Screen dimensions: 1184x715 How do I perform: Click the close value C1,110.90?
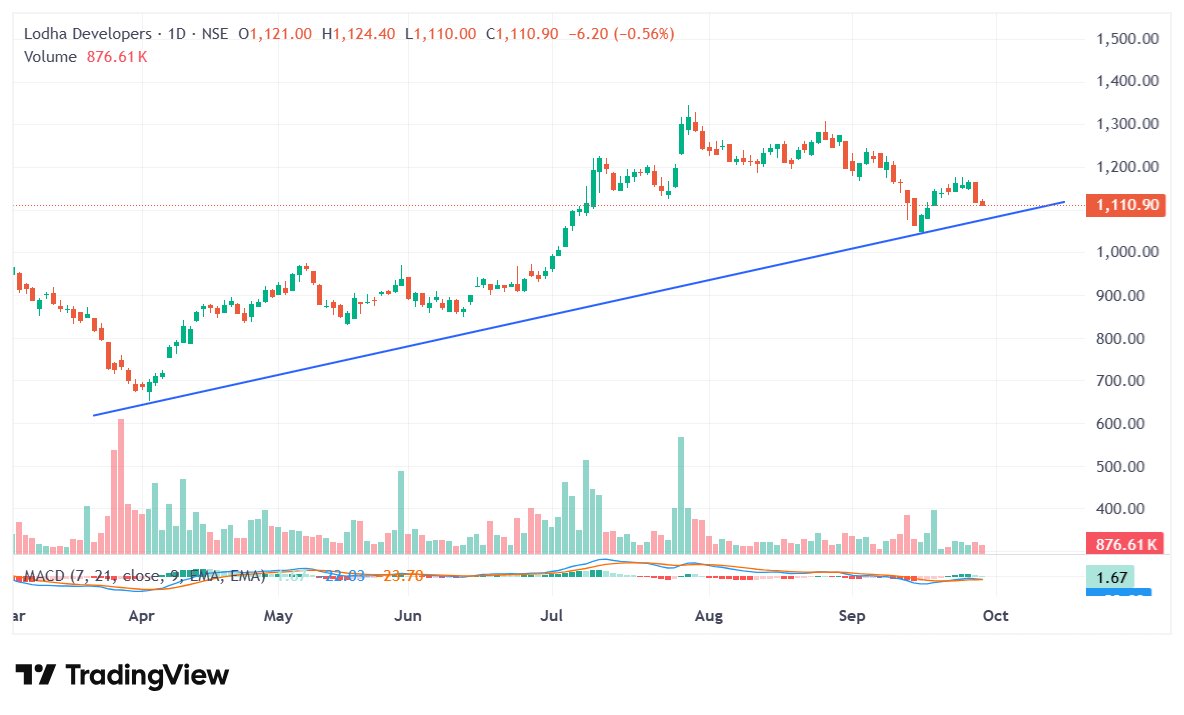[x=523, y=34]
